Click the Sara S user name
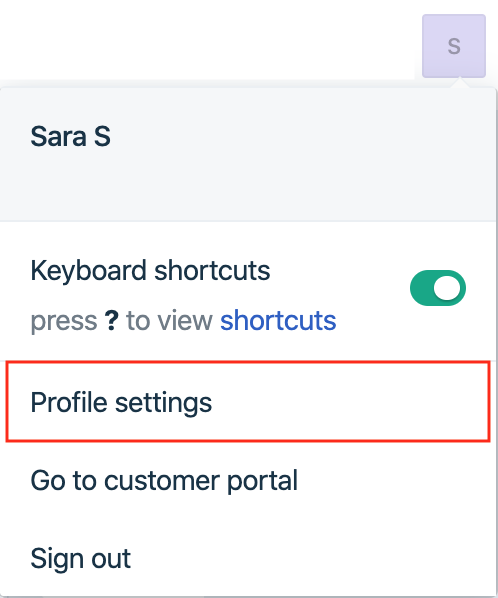The height and width of the screenshot is (598, 498). 71,136
